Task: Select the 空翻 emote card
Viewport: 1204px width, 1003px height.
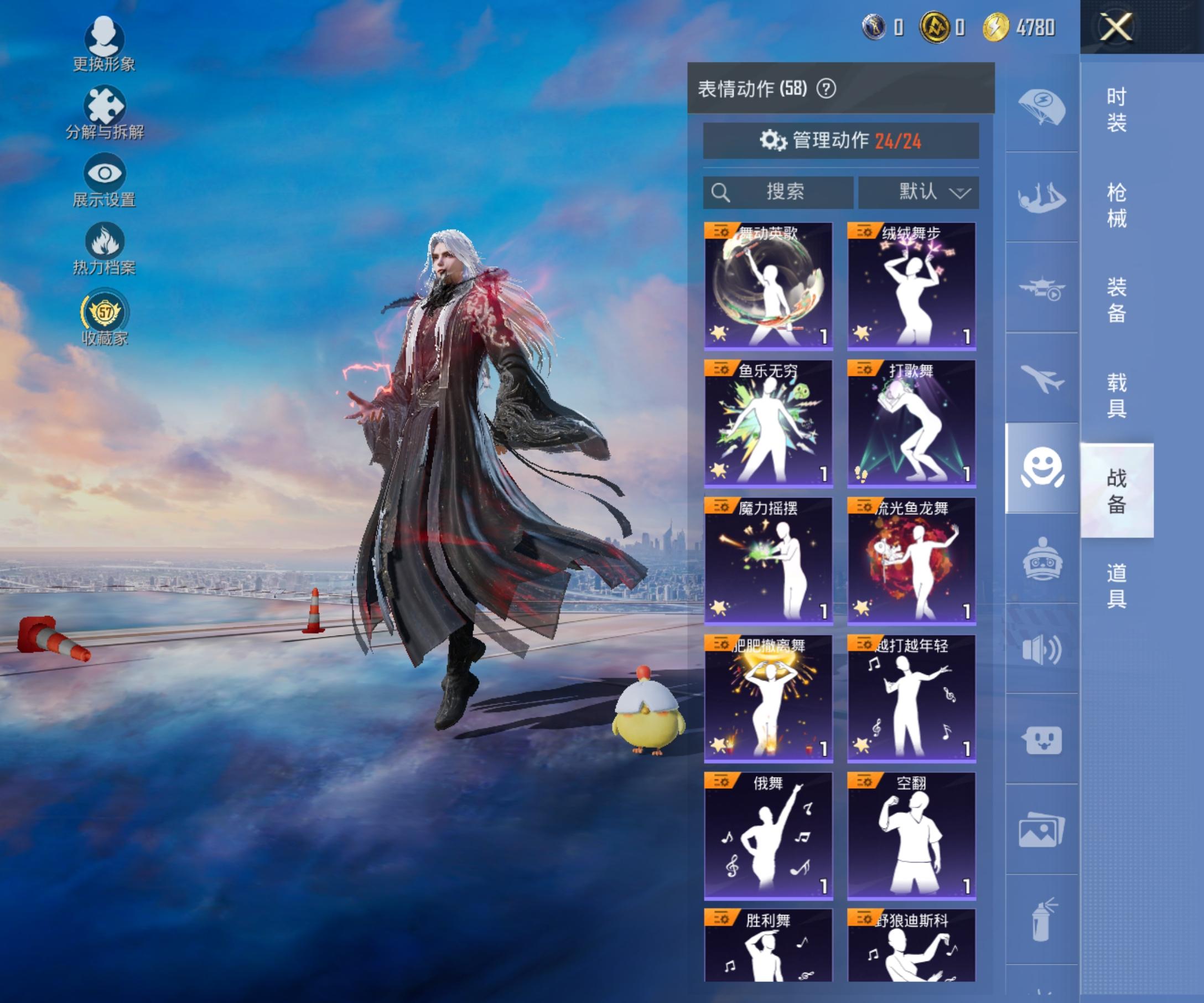Action: click(x=912, y=836)
